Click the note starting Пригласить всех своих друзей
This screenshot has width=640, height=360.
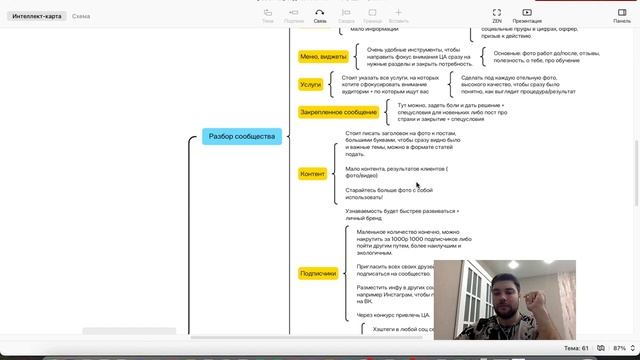[x=394, y=270]
